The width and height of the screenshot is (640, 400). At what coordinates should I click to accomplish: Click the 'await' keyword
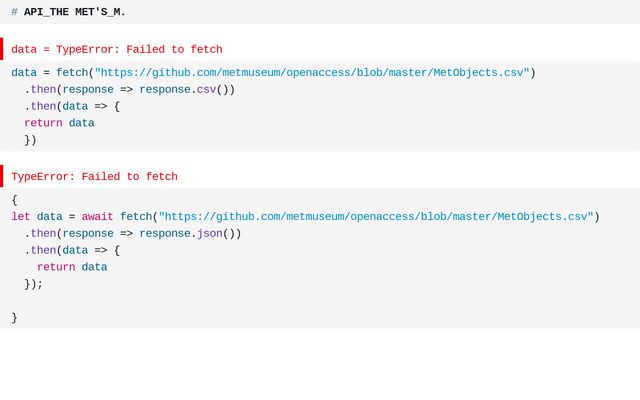tap(98, 216)
